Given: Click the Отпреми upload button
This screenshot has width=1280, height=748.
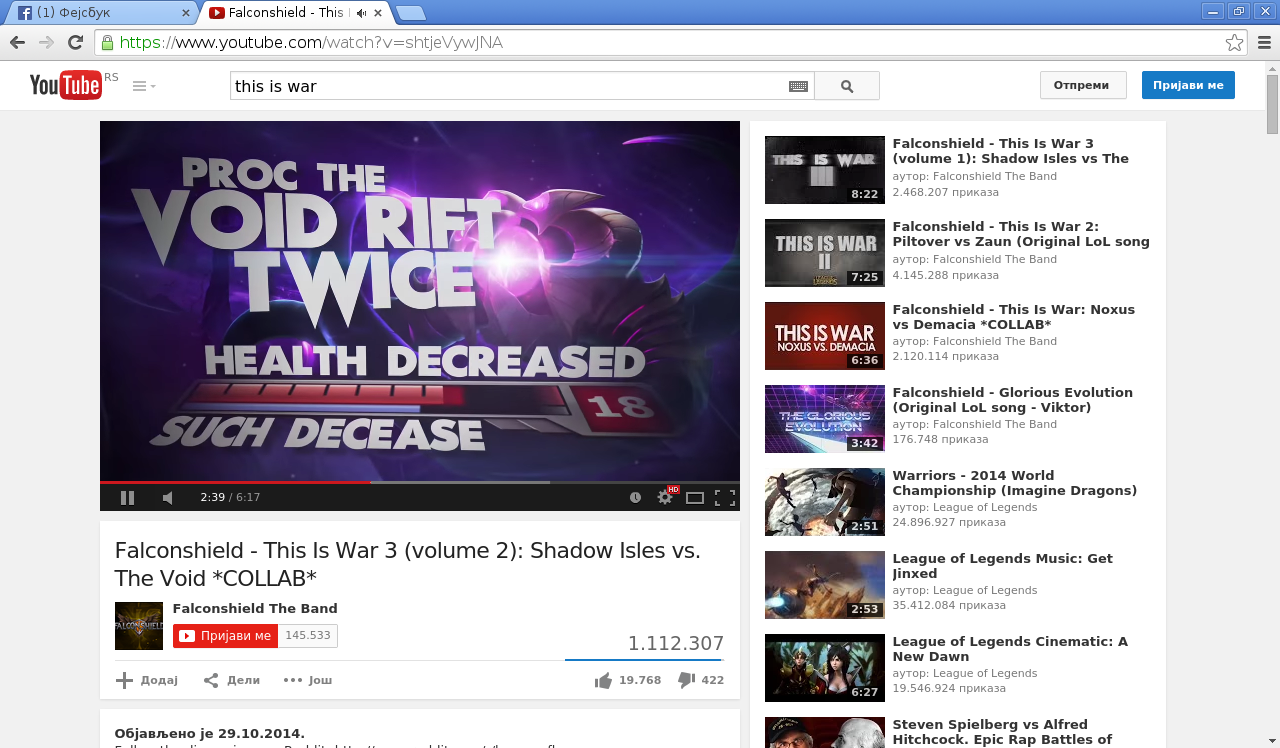Looking at the screenshot, I should pos(1083,85).
